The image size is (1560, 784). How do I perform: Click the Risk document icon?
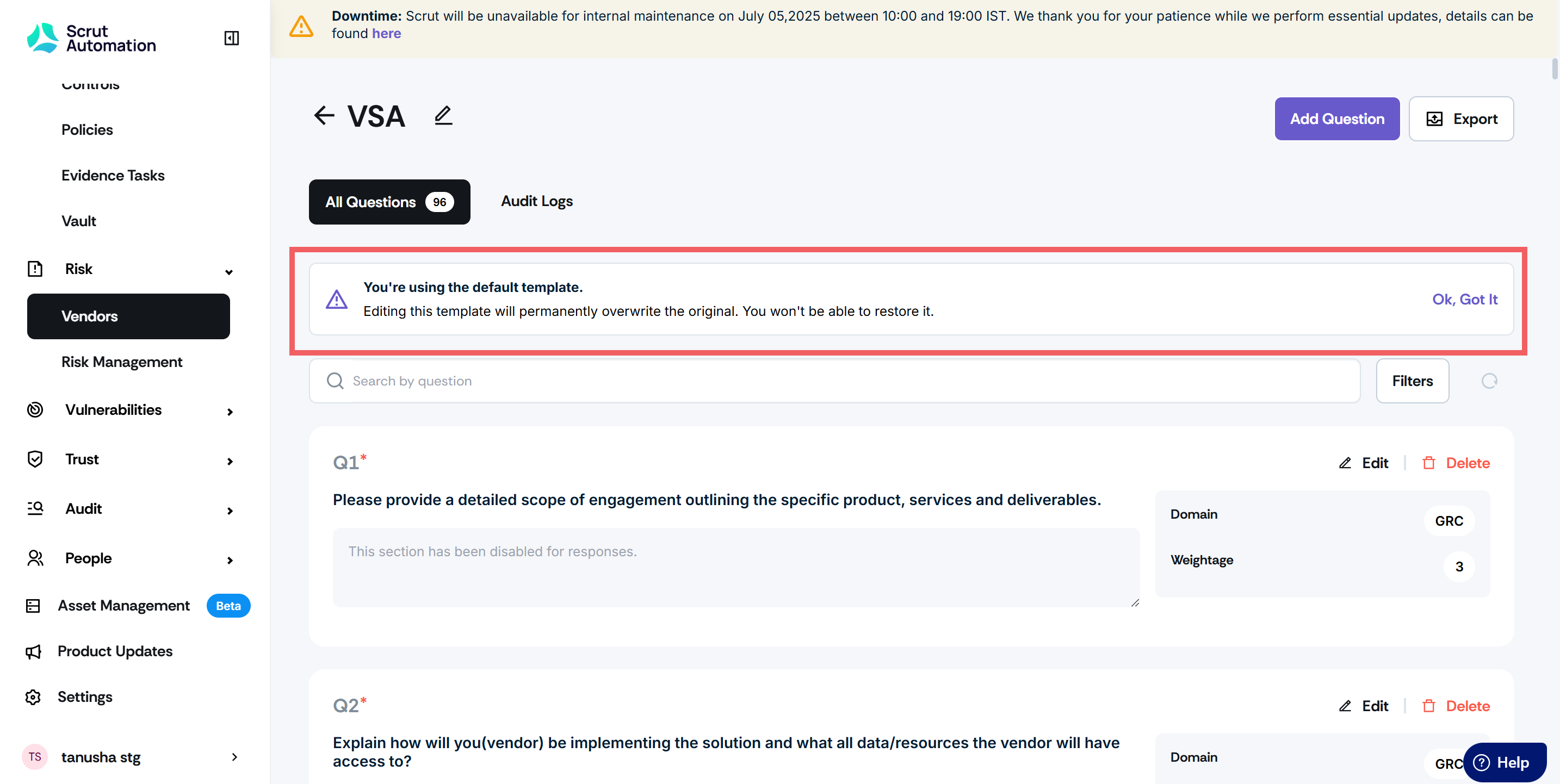pos(35,269)
